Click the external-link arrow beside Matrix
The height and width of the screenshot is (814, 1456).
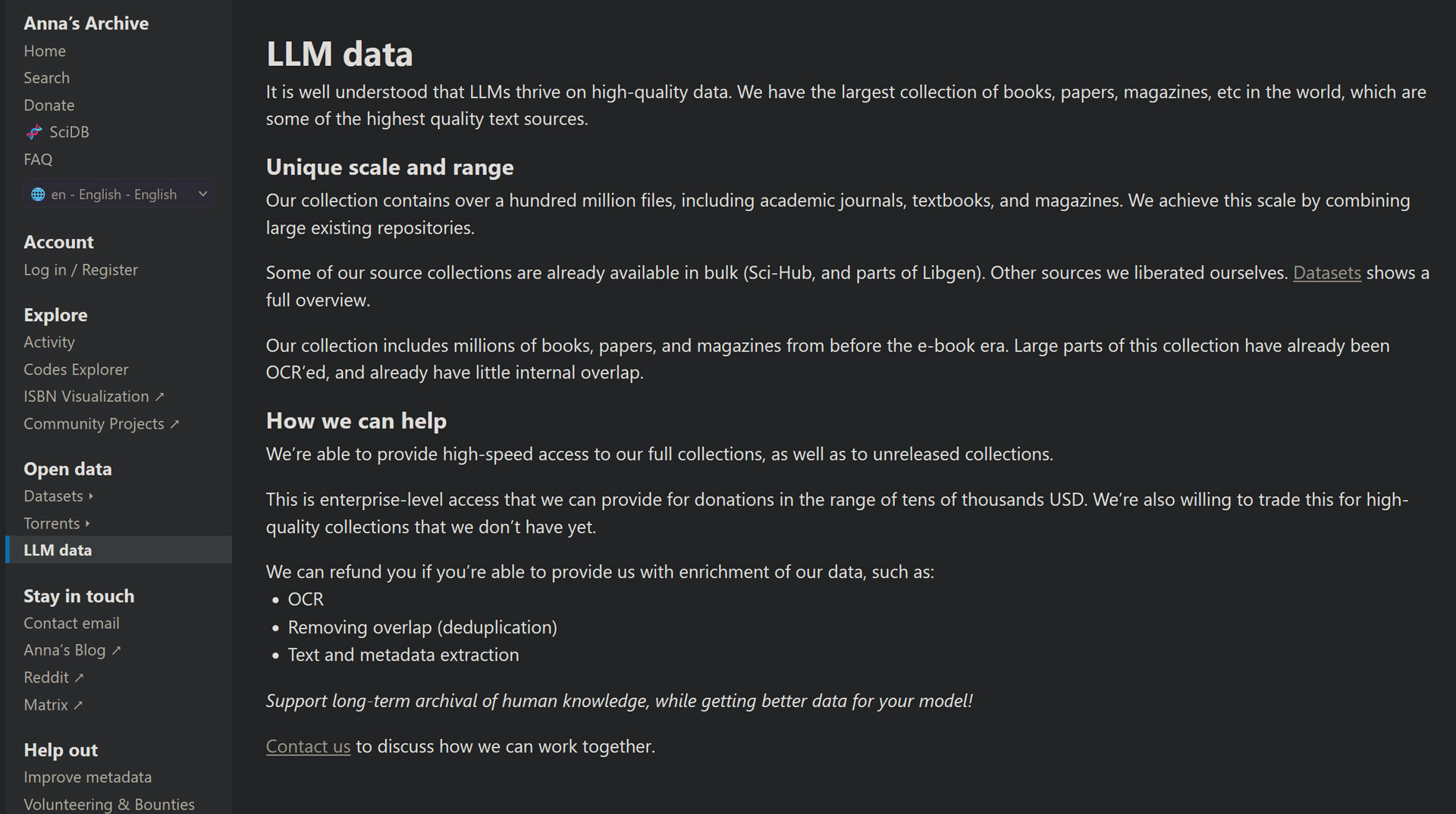click(x=78, y=705)
